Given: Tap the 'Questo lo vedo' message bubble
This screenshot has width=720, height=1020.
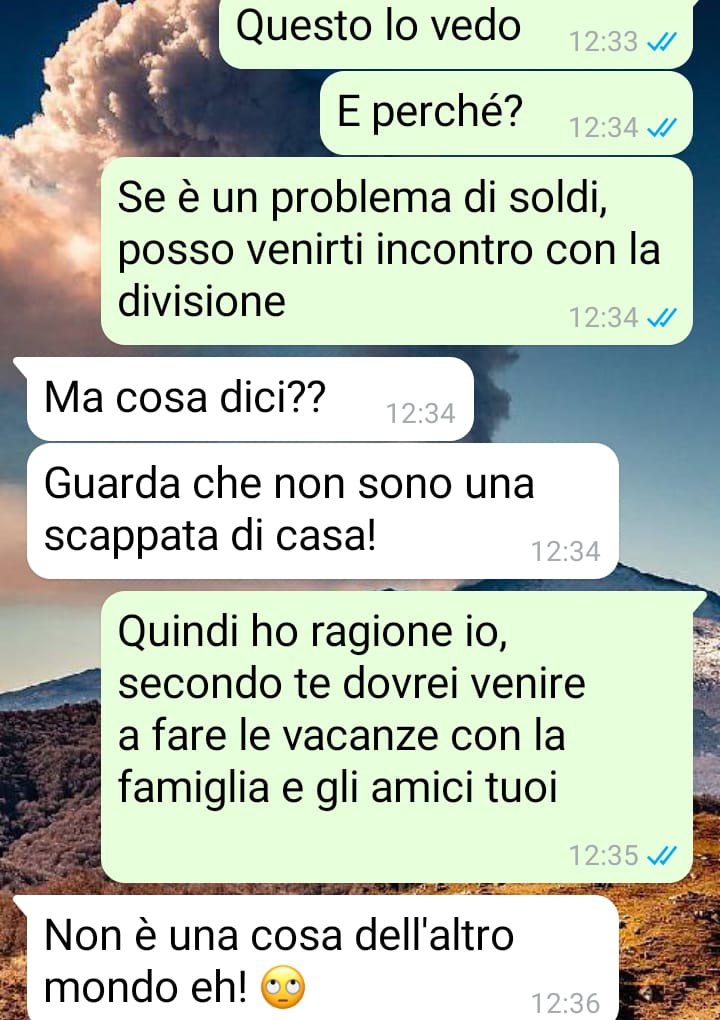Looking at the screenshot, I should pos(455,34).
